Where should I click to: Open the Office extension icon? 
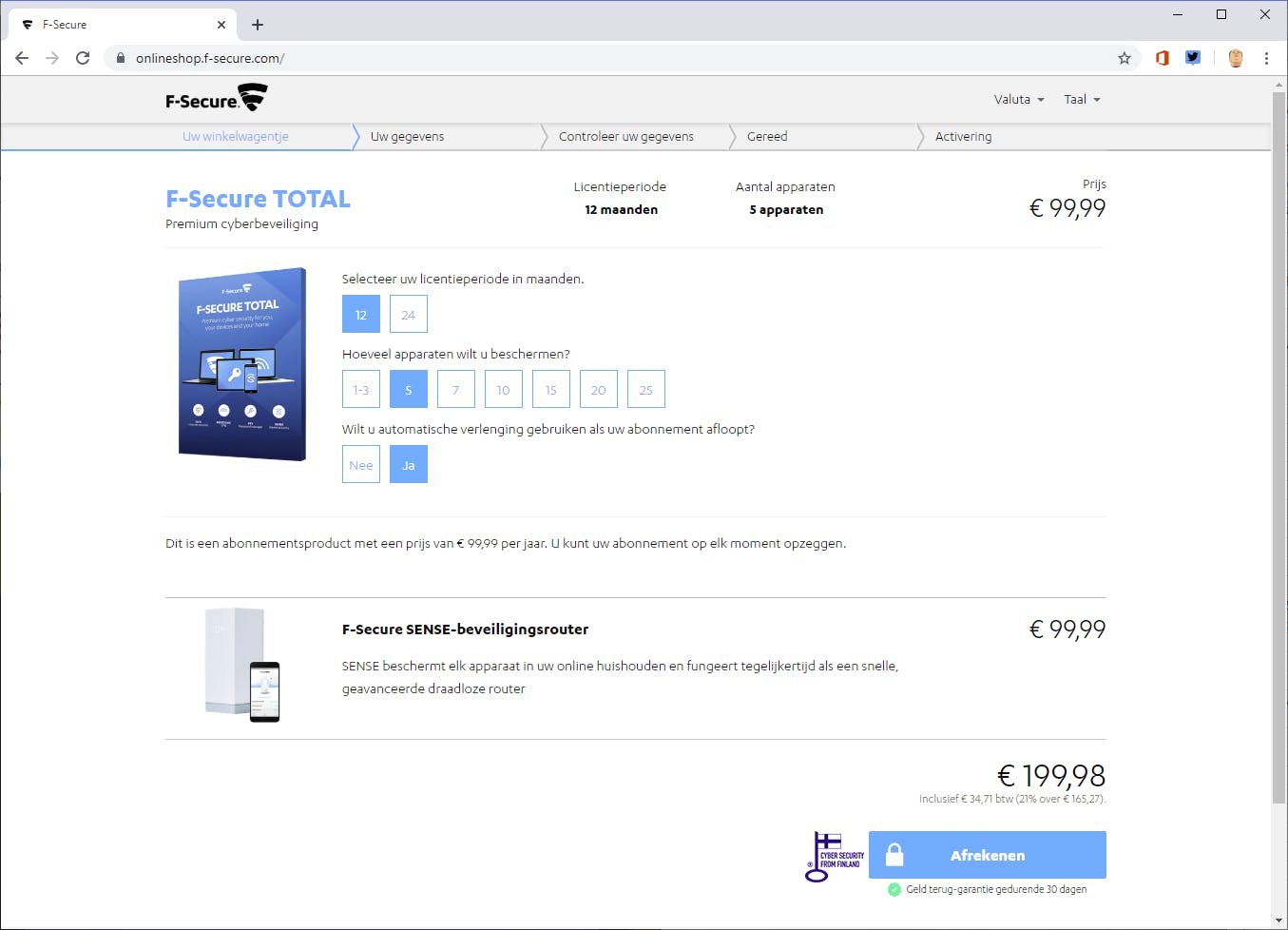pyautogui.click(x=1162, y=58)
